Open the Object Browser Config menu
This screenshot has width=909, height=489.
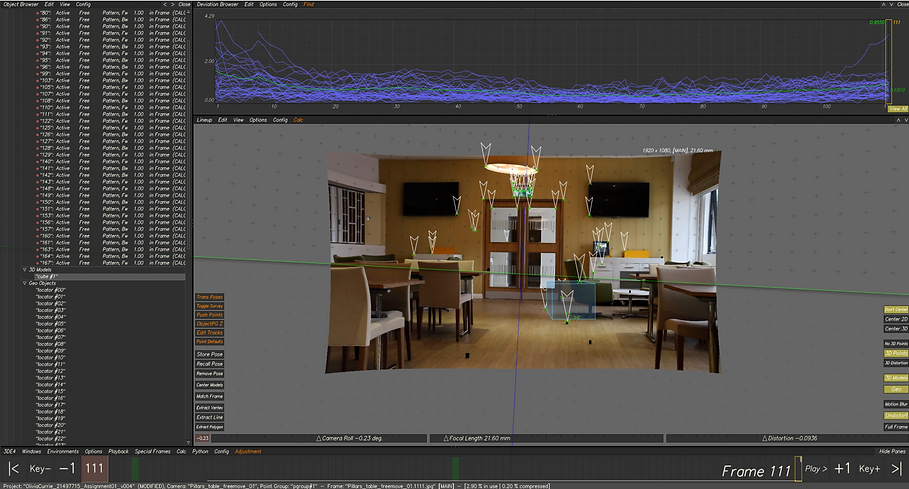[83, 4]
